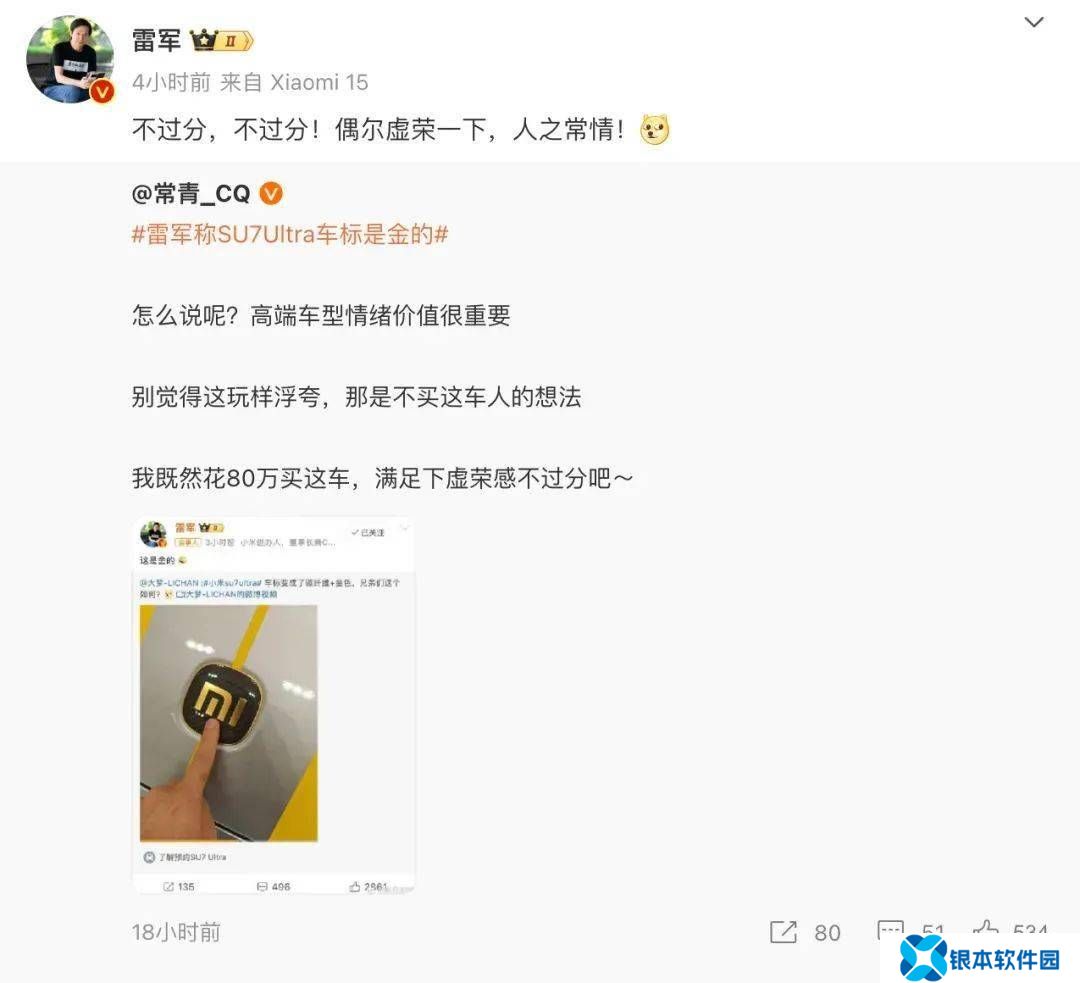Click the 来自 Xiaomi 15 source text
1080x983 pixels.
(294, 83)
